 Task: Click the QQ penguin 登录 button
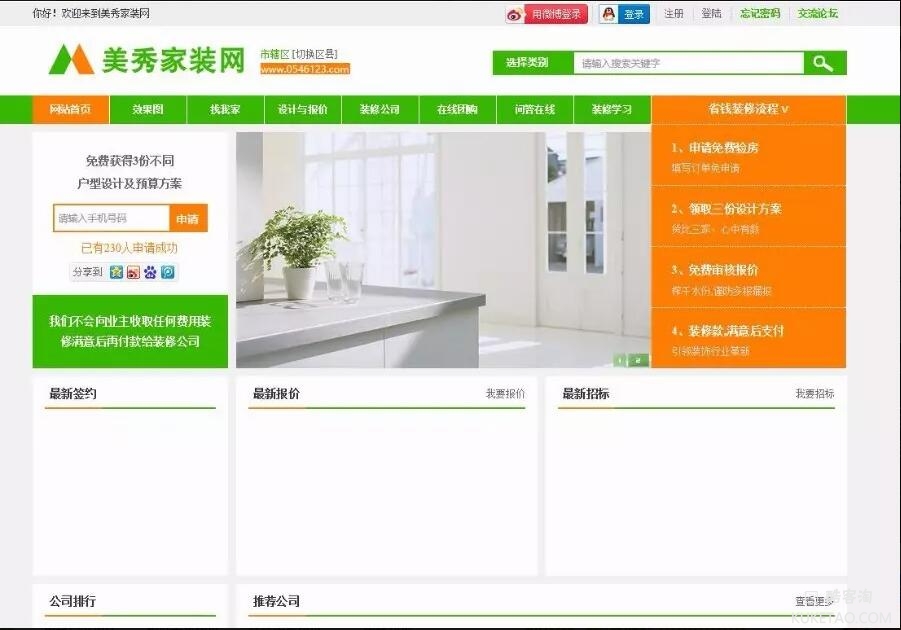tap(624, 14)
